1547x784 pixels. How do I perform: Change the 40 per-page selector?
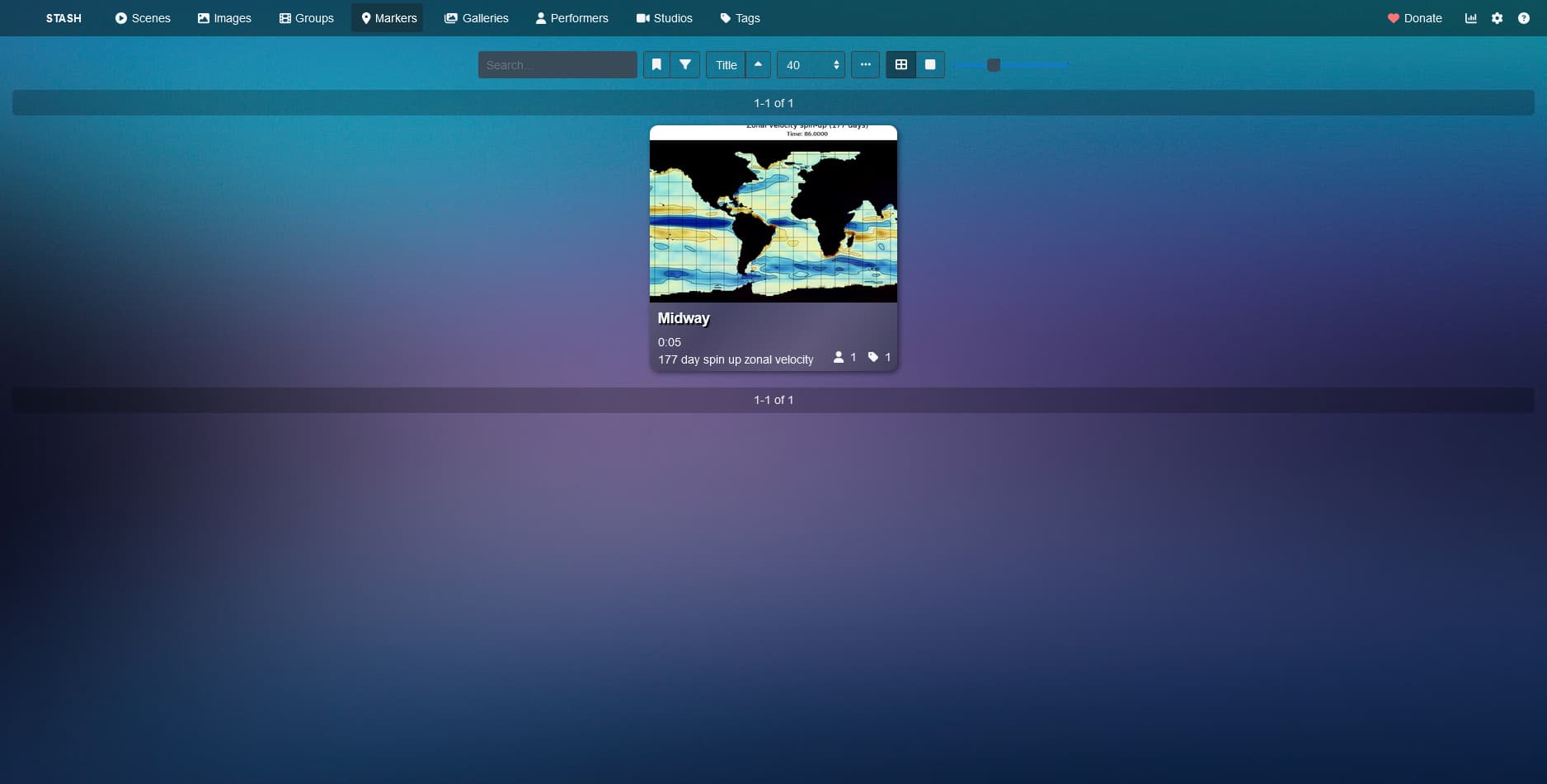pyautogui.click(x=811, y=65)
